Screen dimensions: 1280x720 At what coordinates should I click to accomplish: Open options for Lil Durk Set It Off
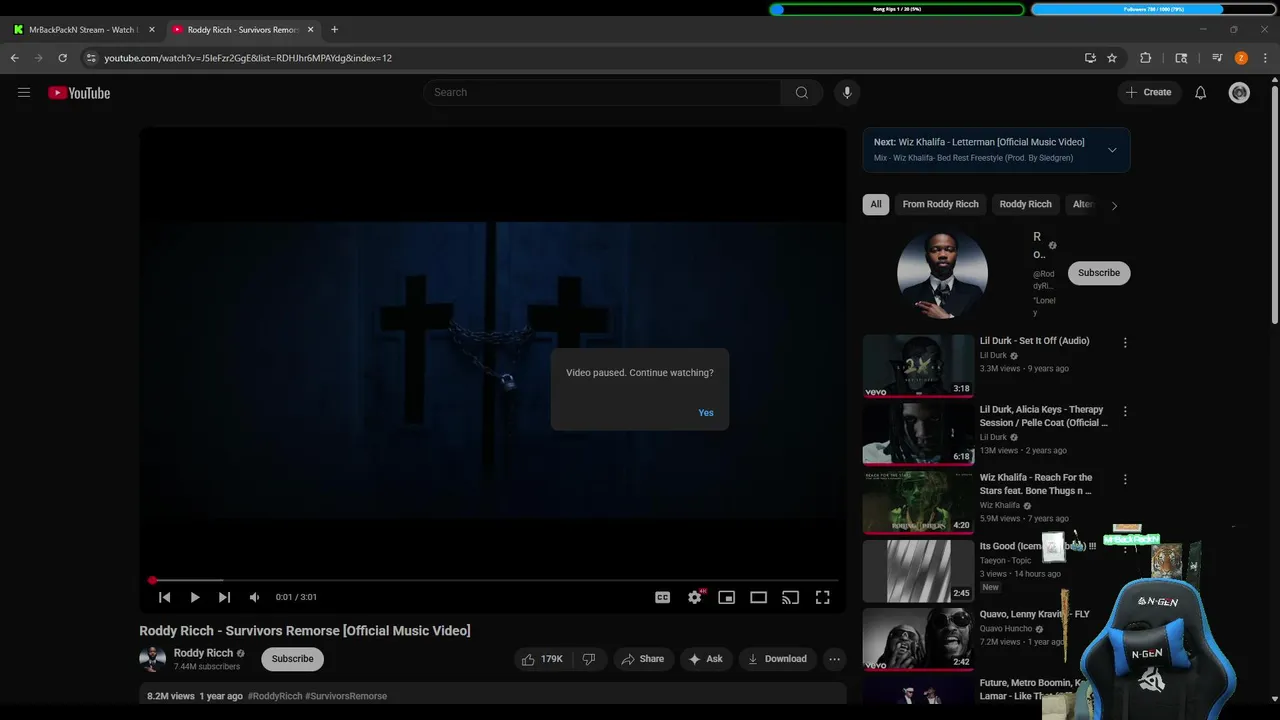tap(1125, 343)
